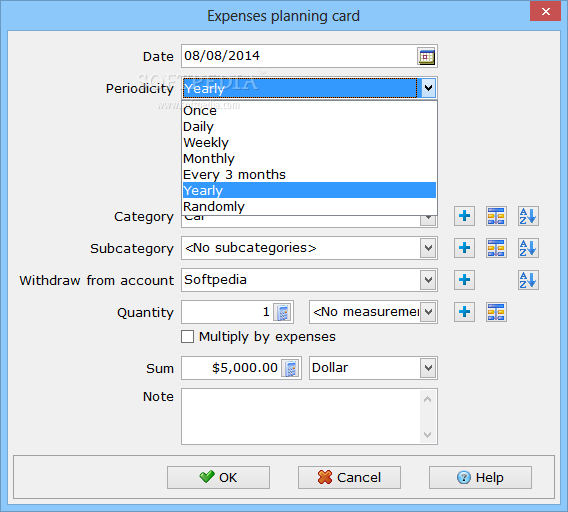Open calculator for Quantity field
568x512 pixels.
[x=283, y=312]
